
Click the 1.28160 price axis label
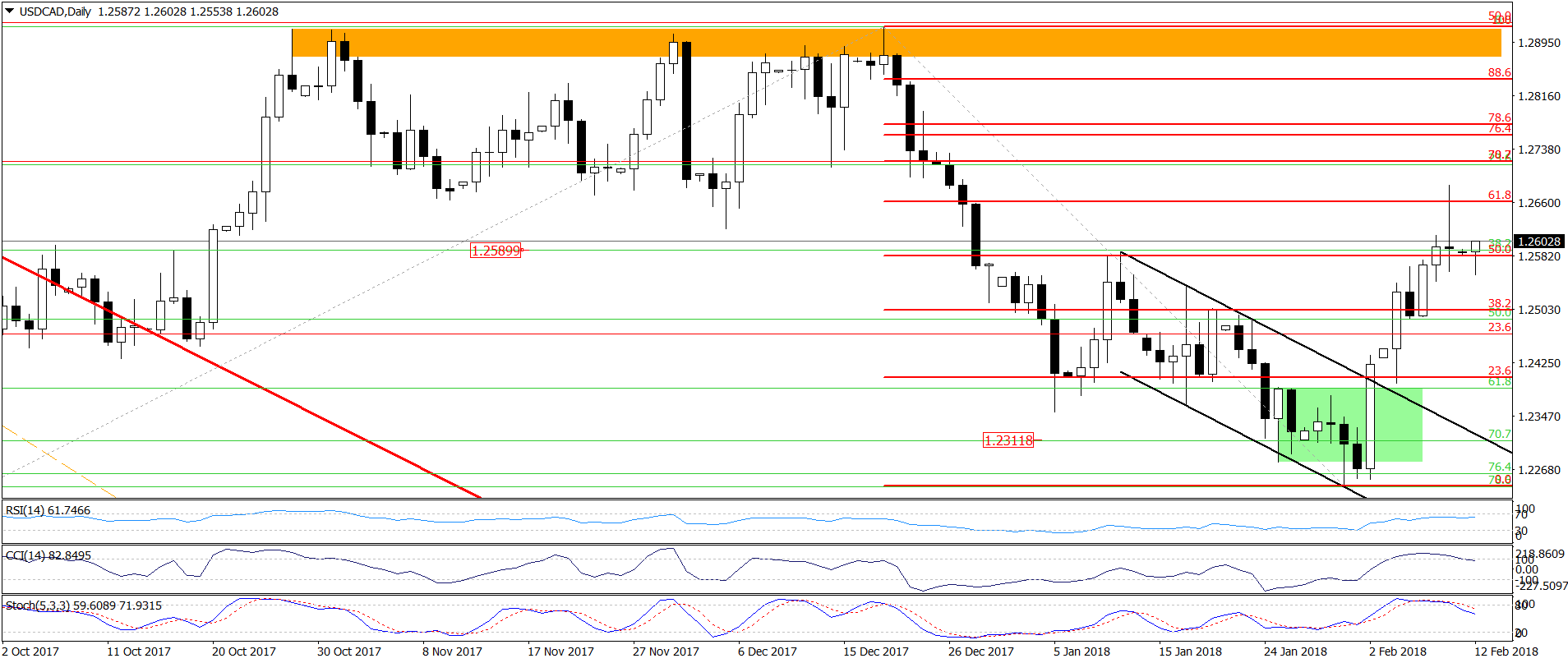click(1539, 96)
